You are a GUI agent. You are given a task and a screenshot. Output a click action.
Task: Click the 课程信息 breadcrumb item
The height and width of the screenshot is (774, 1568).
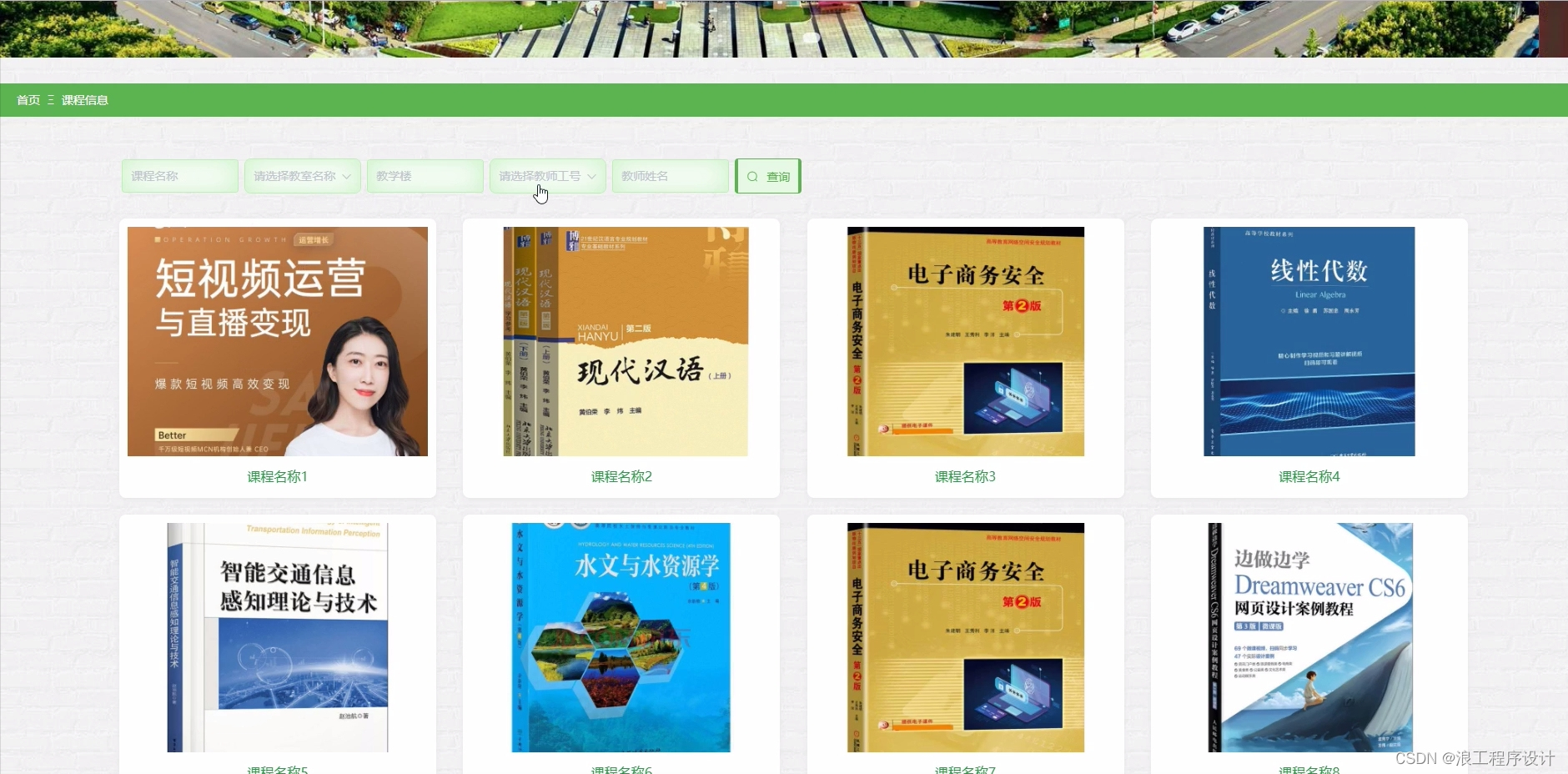pyautogui.click(x=85, y=100)
